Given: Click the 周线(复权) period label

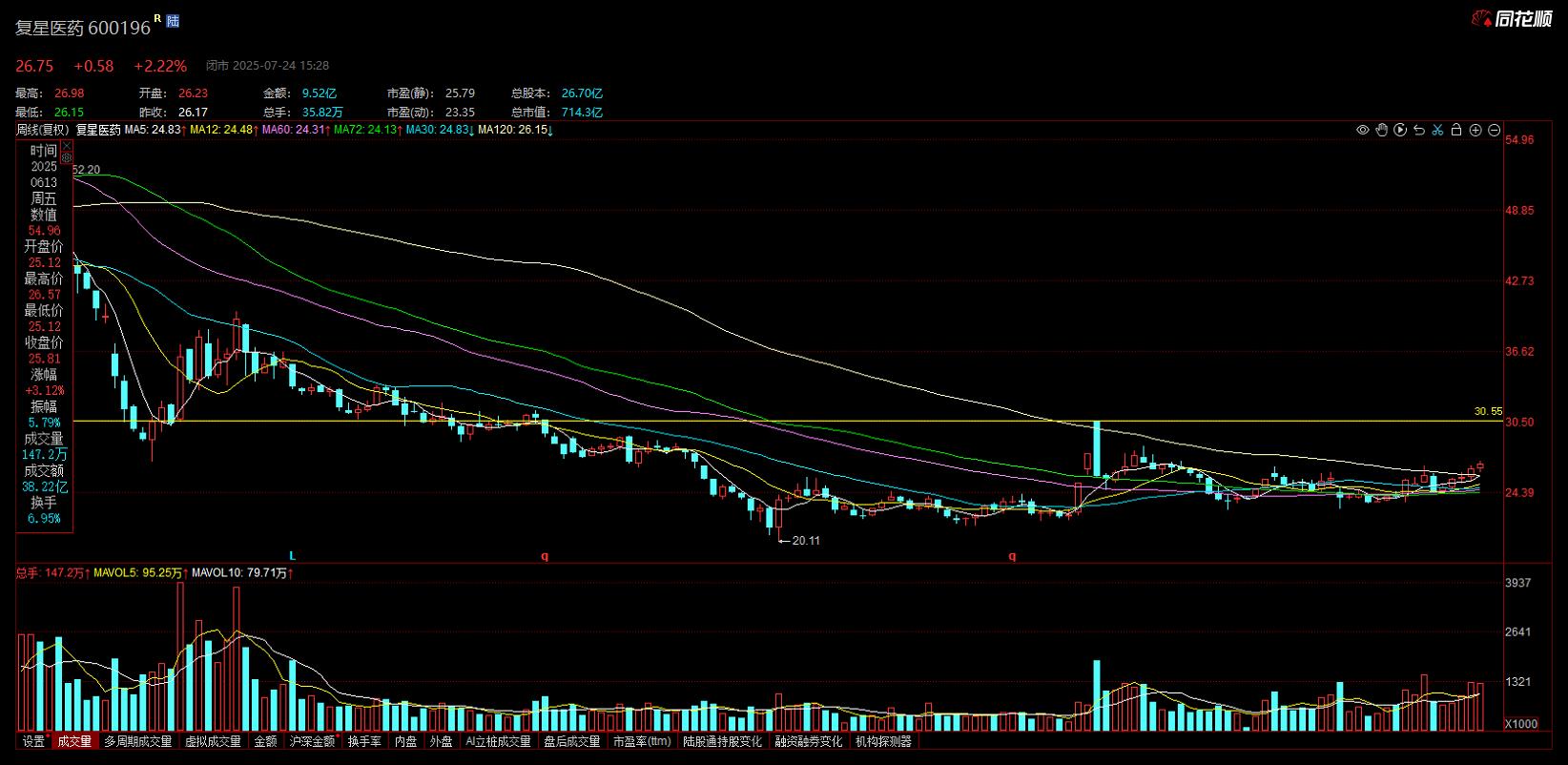Looking at the screenshot, I should point(43,130).
